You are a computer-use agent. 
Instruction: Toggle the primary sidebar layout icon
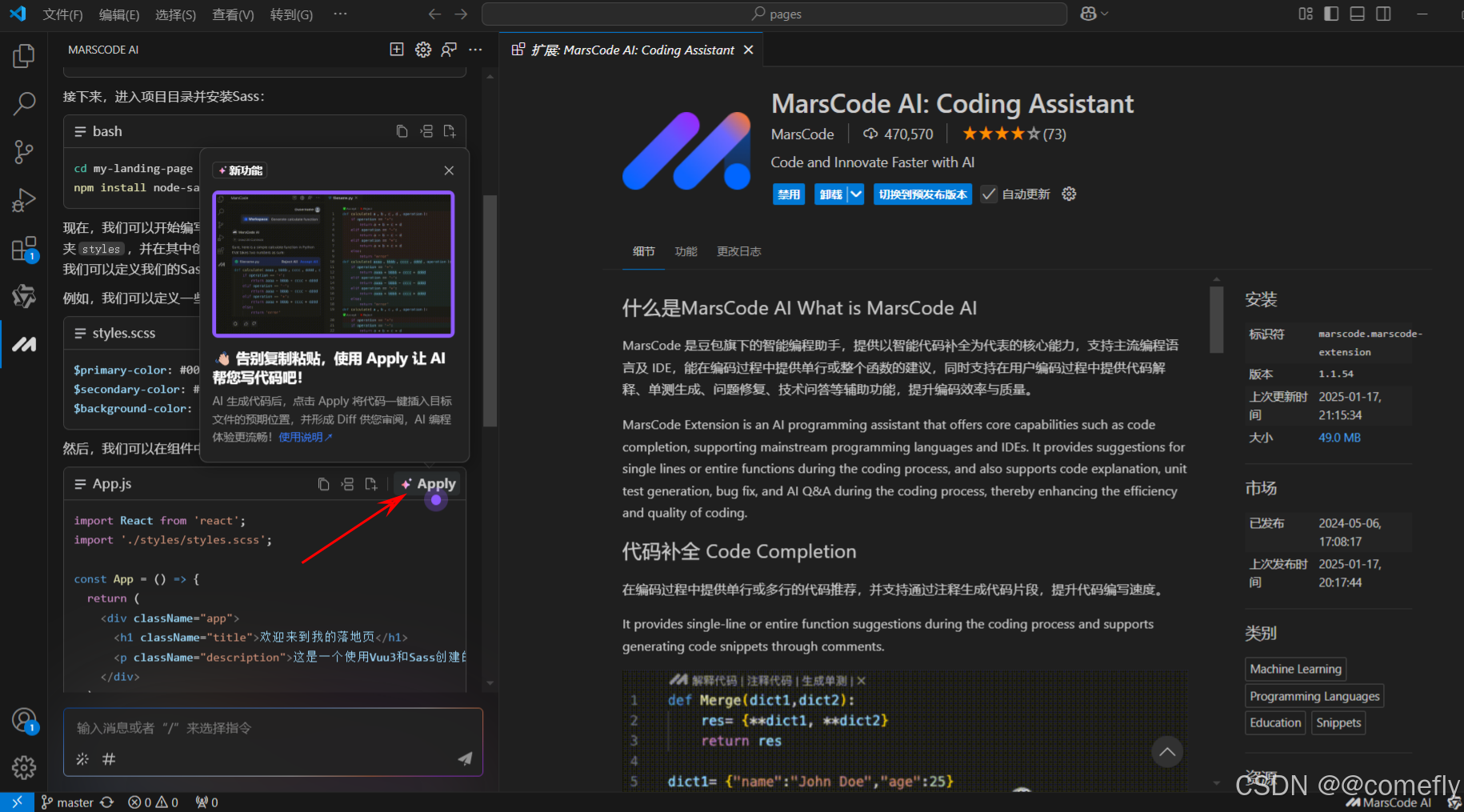(x=1331, y=14)
